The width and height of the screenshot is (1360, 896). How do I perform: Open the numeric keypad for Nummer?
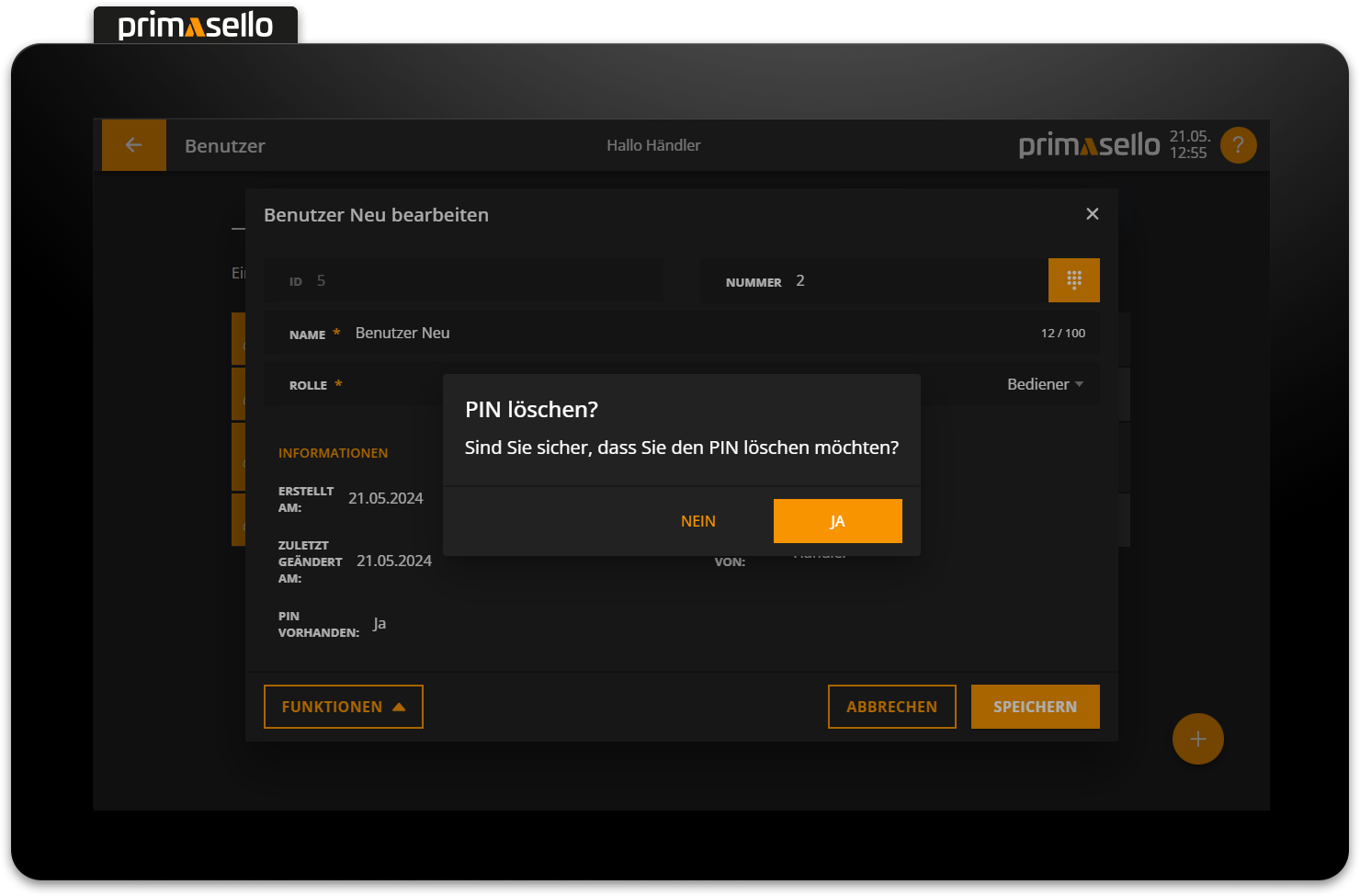(1073, 280)
